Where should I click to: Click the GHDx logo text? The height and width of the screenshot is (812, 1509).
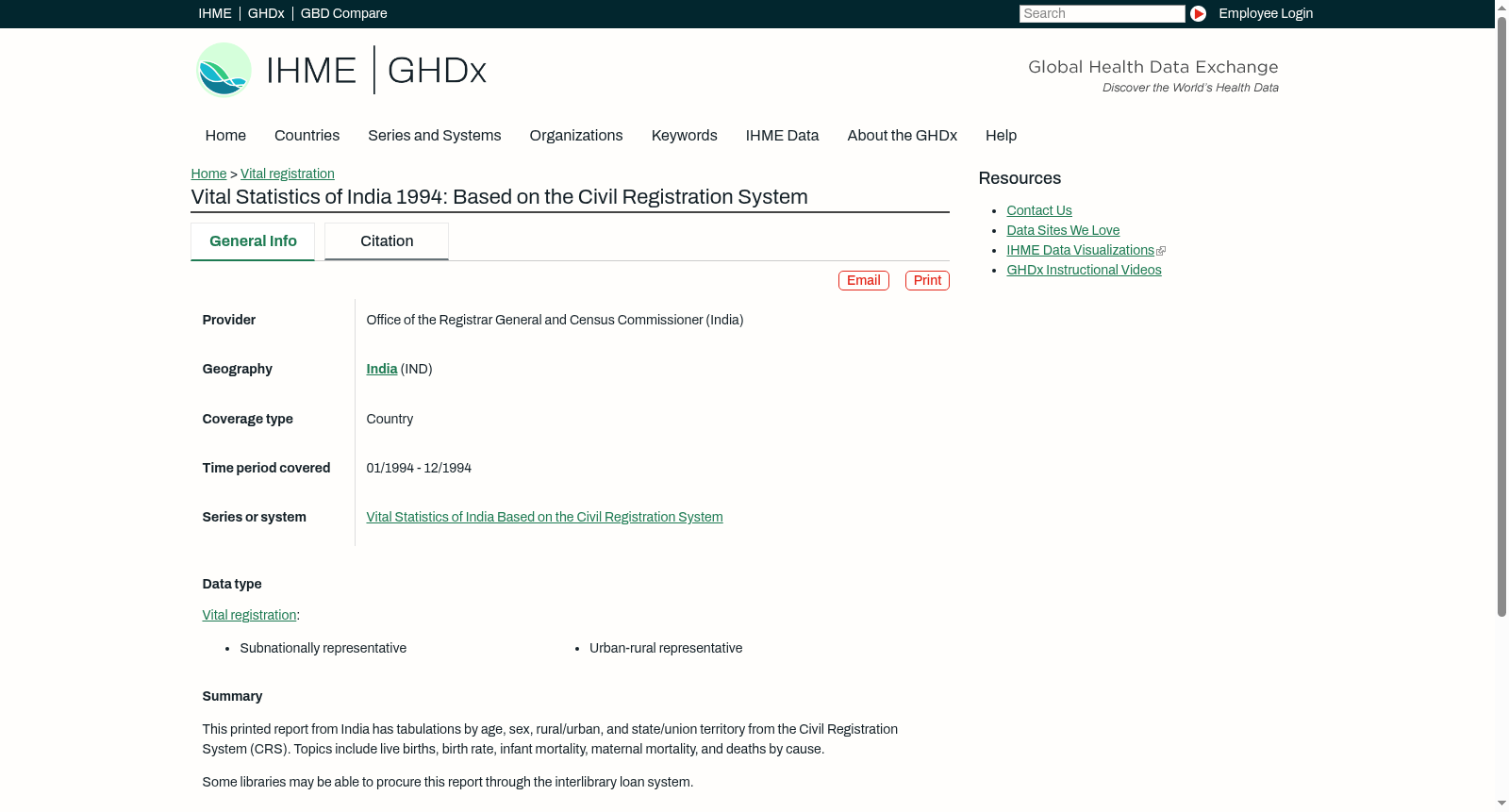tap(437, 71)
